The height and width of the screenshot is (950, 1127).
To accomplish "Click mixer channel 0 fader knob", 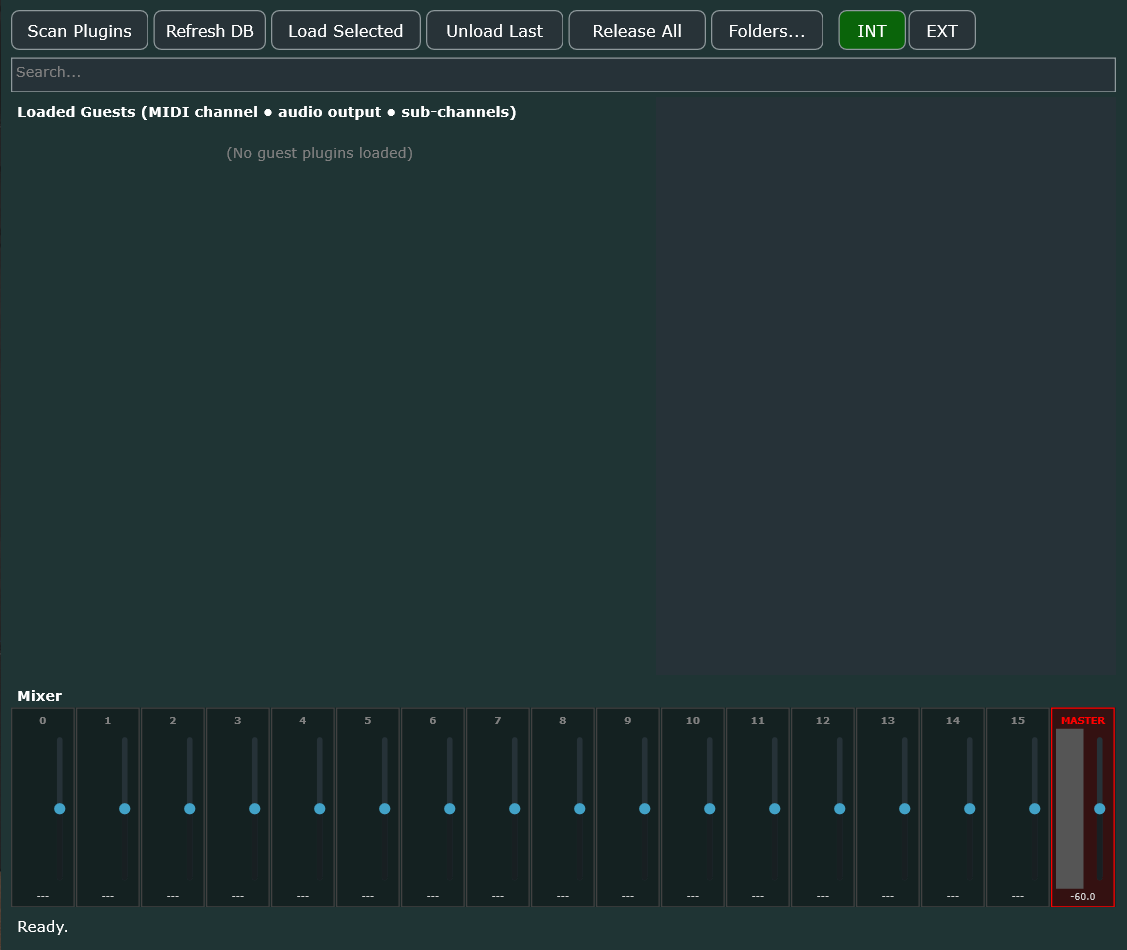I will 60,808.
